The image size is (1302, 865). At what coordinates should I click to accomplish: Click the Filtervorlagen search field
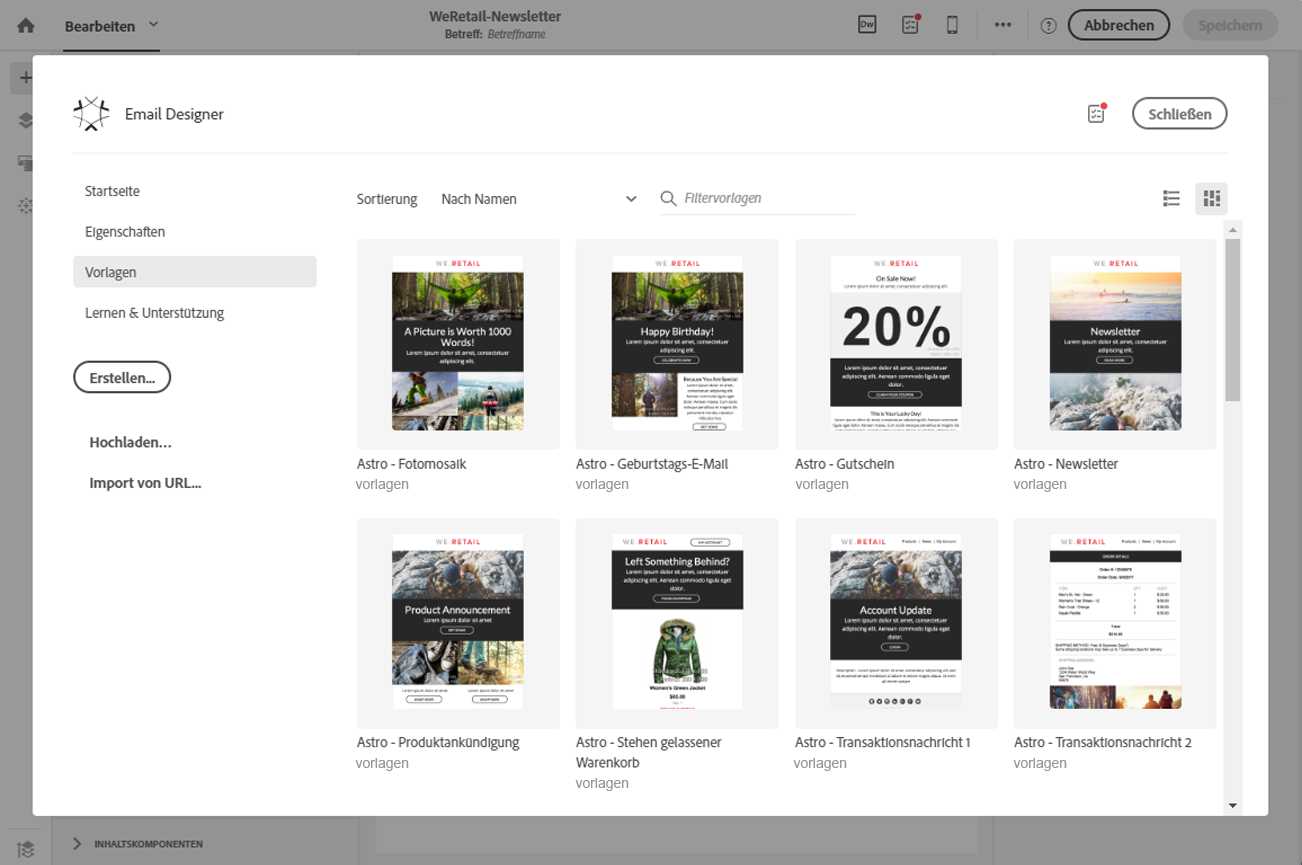pyautogui.click(x=768, y=199)
